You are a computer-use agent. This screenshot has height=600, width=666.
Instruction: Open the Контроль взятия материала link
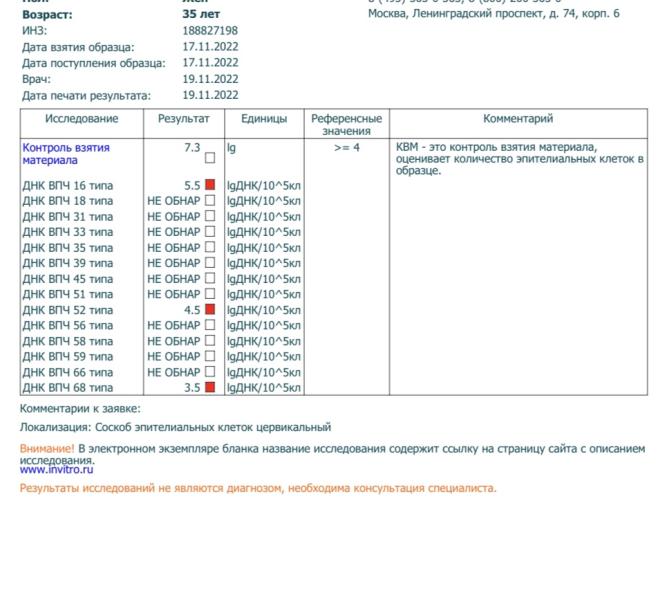click(x=66, y=154)
